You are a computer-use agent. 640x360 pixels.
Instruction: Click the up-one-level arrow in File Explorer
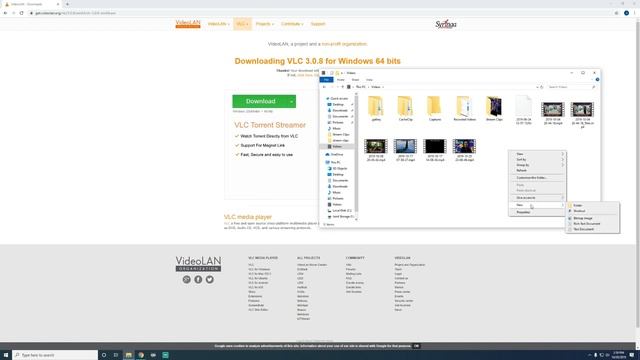click(342, 87)
